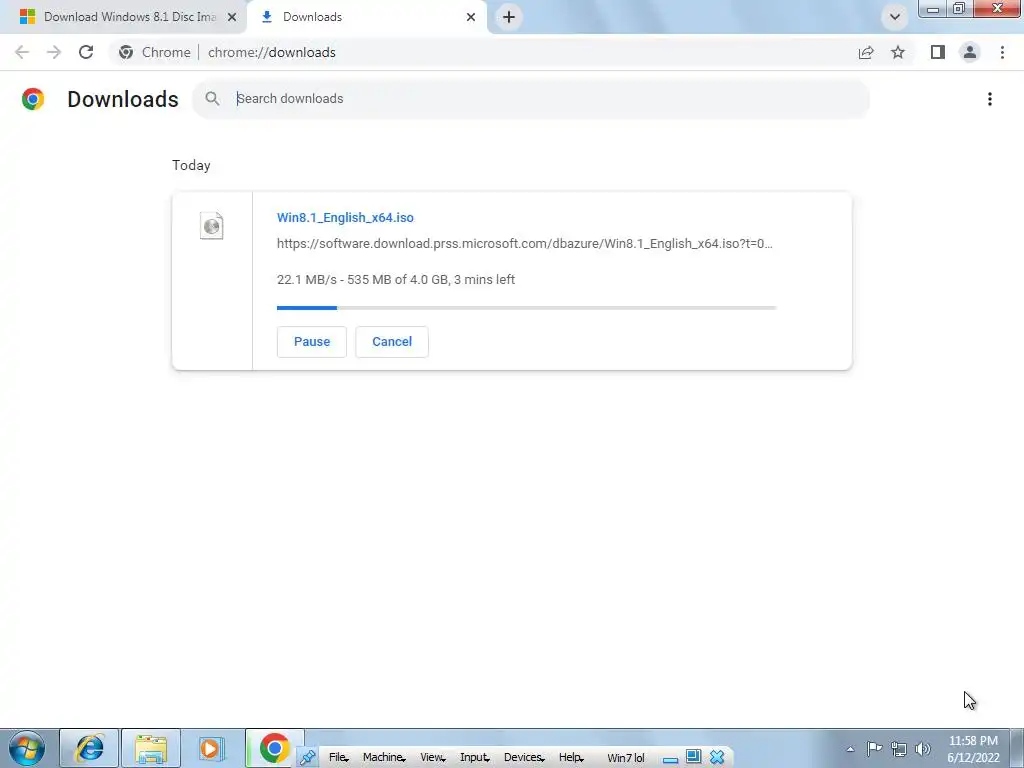Click the Chrome taskbar icon
This screenshot has width=1024, height=768.
[x=274, y=748]
